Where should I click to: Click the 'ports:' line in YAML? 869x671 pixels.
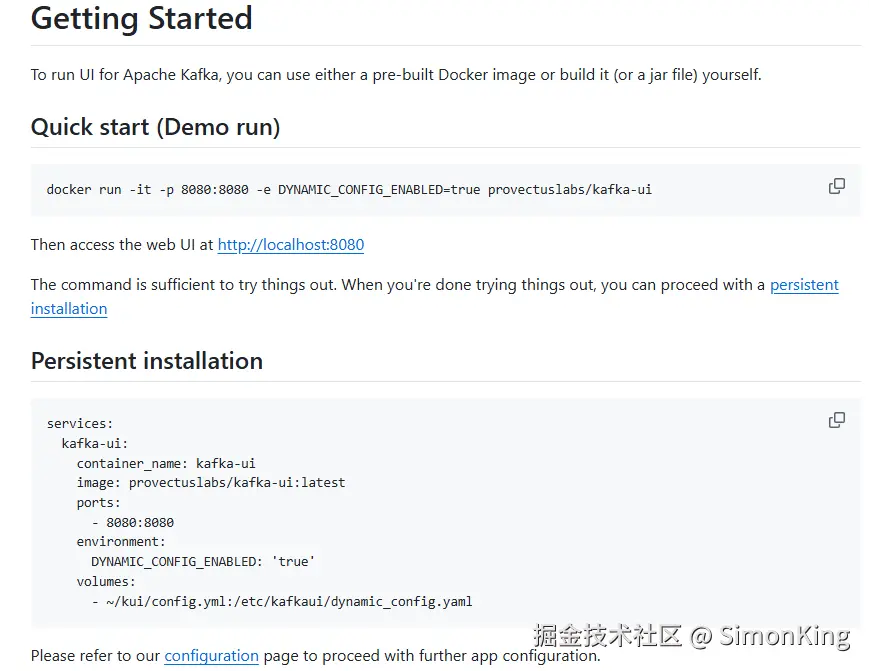pyautogui.click(x=98, y=502)
